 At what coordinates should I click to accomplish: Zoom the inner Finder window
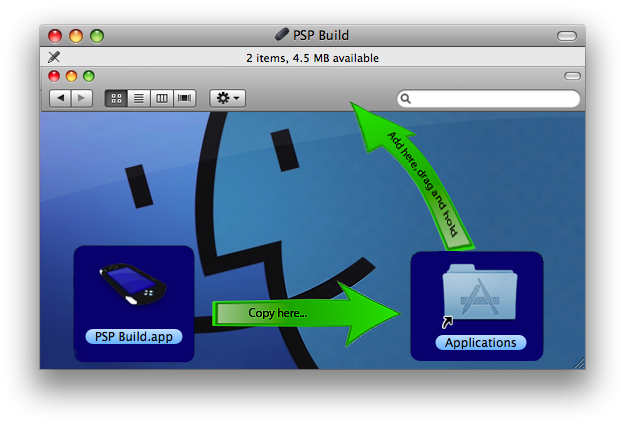[89, 76]
